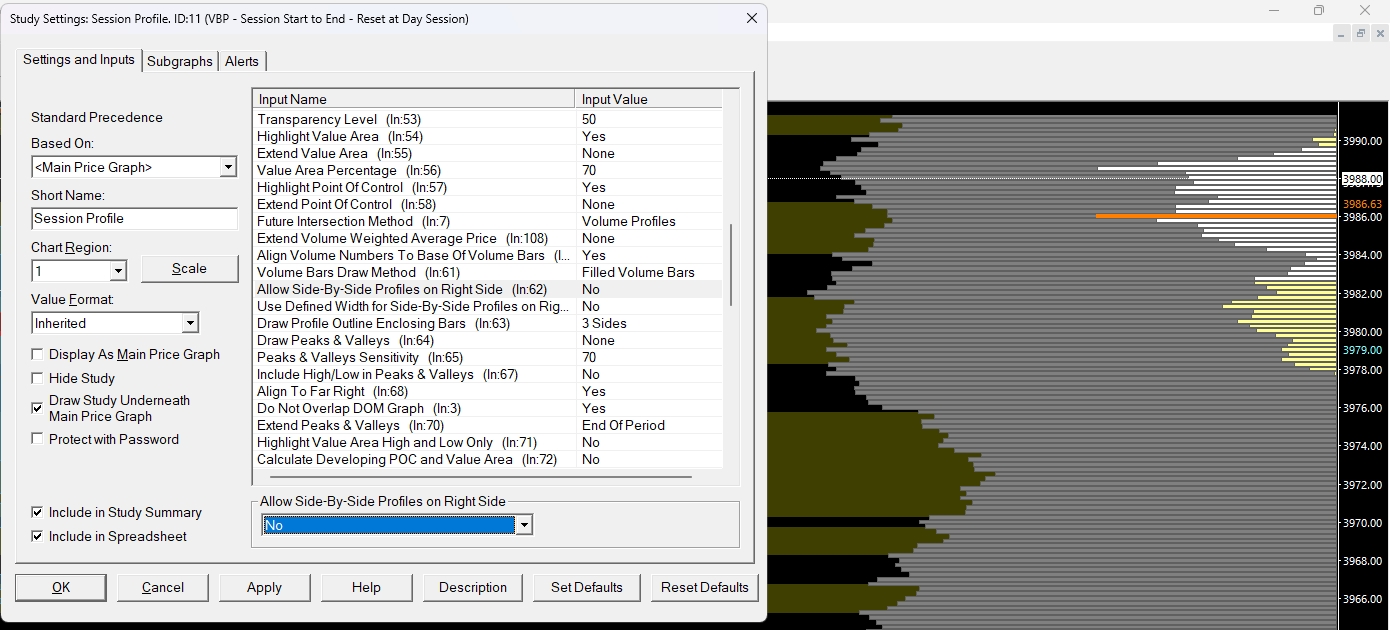Select Do Not Overlap DOM Graph row

pyautogui.click(x=488, y=408)
